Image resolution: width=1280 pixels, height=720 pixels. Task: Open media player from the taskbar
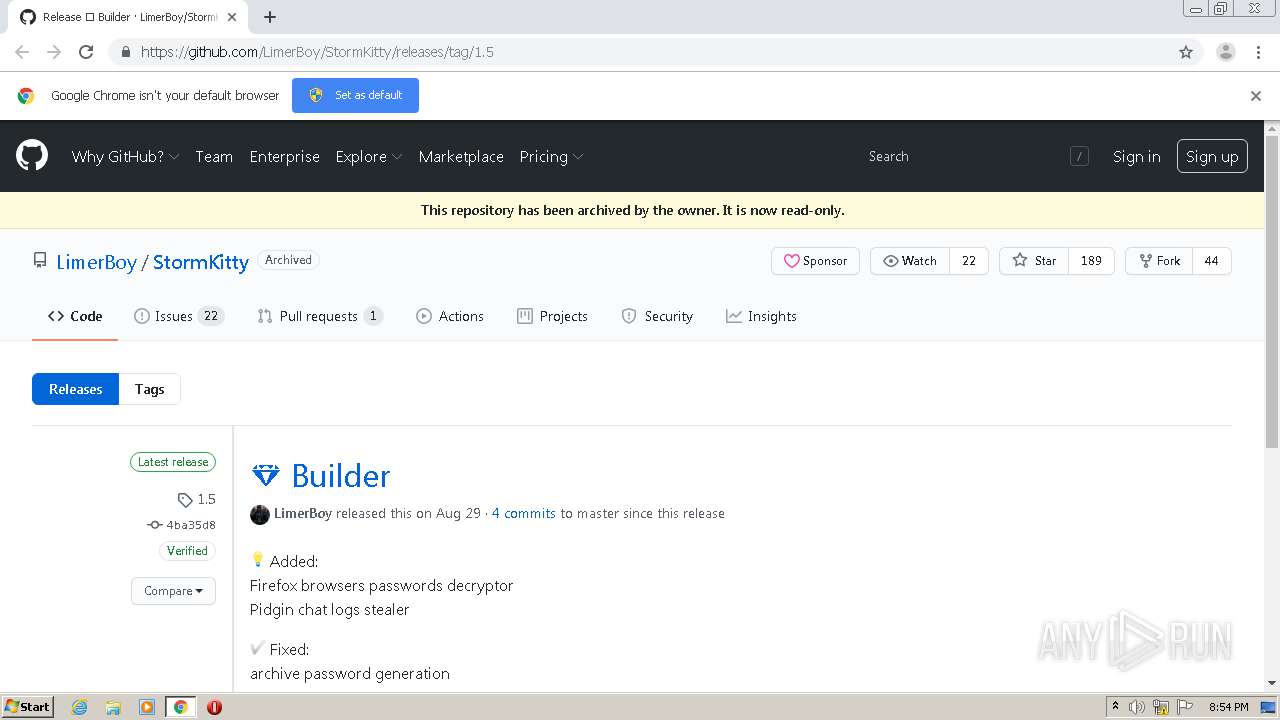(147, 707)
